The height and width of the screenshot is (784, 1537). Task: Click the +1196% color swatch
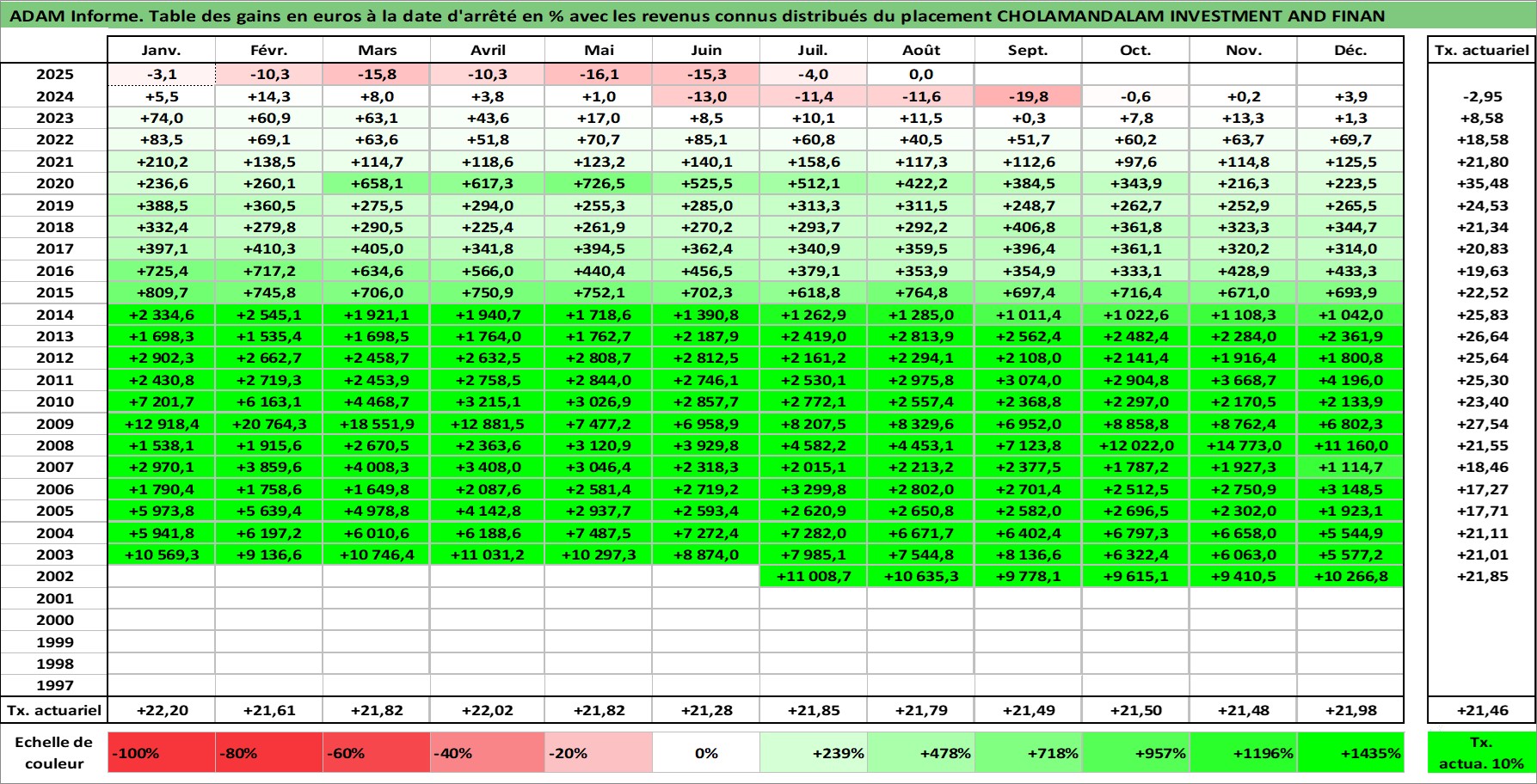click(1243, 752)
